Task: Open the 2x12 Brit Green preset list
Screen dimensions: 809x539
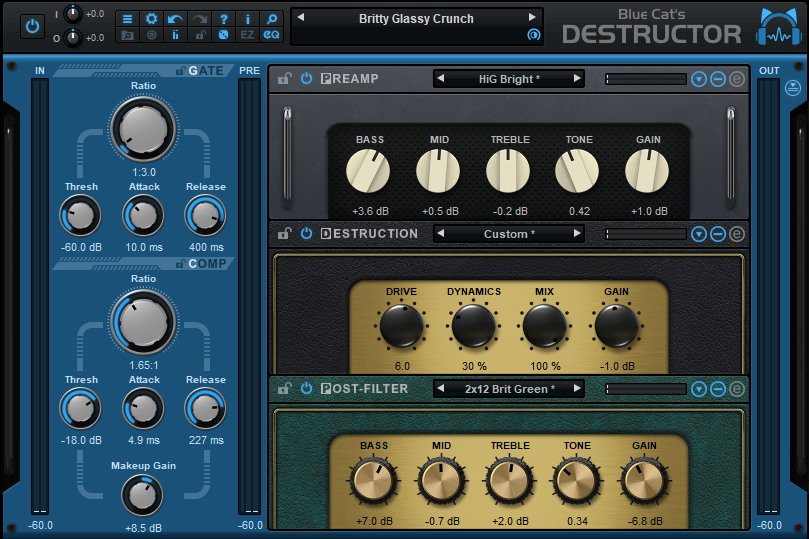Action: [508, 388]
